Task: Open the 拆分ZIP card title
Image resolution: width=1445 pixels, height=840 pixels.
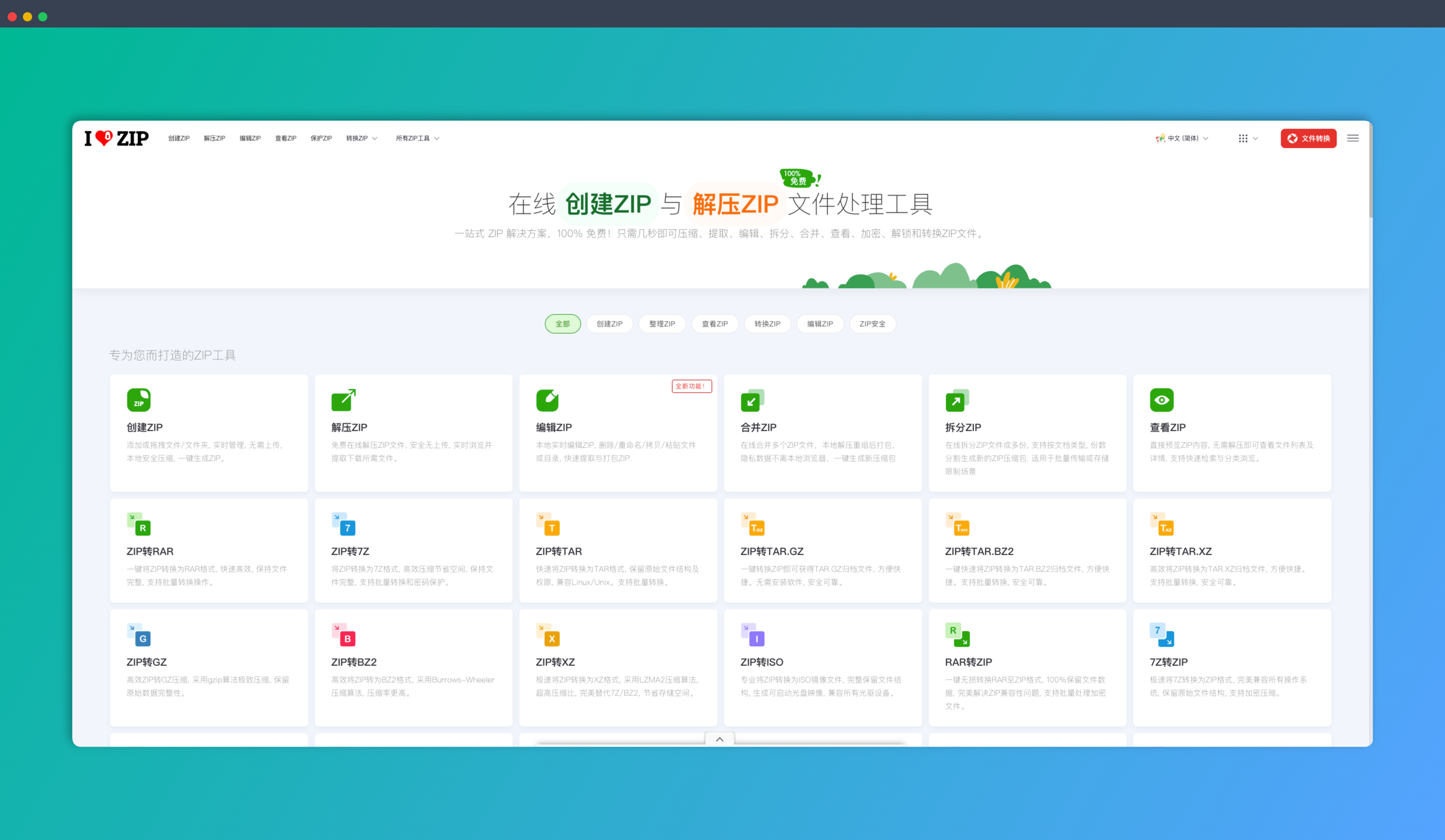Action: 963,428
